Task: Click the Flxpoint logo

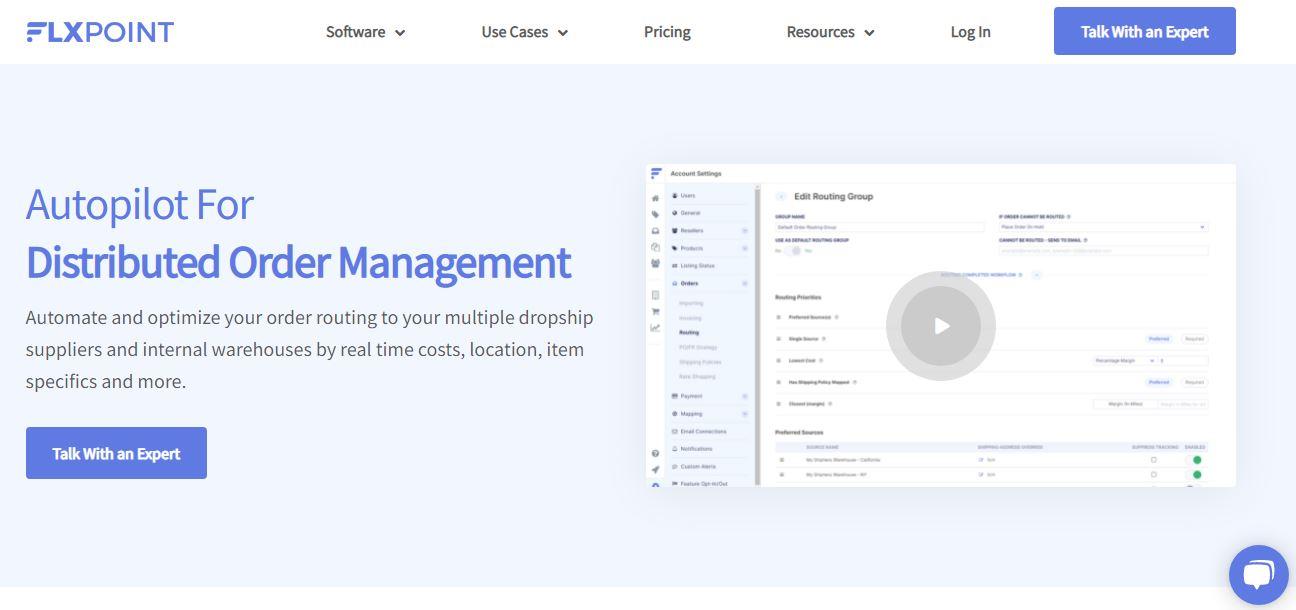Action: point(100,32)
